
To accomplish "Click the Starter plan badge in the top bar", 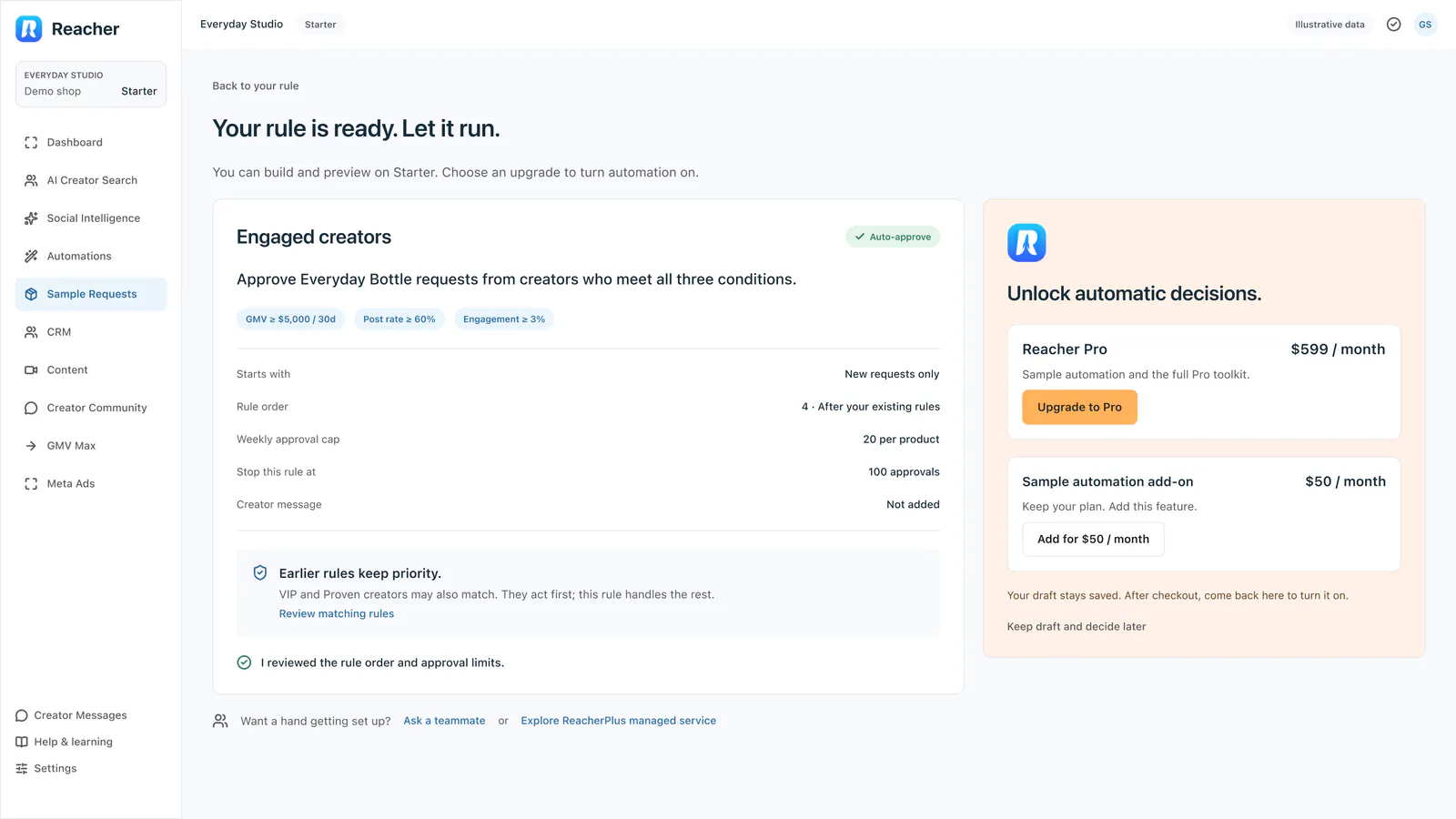I will pos(320,25).
